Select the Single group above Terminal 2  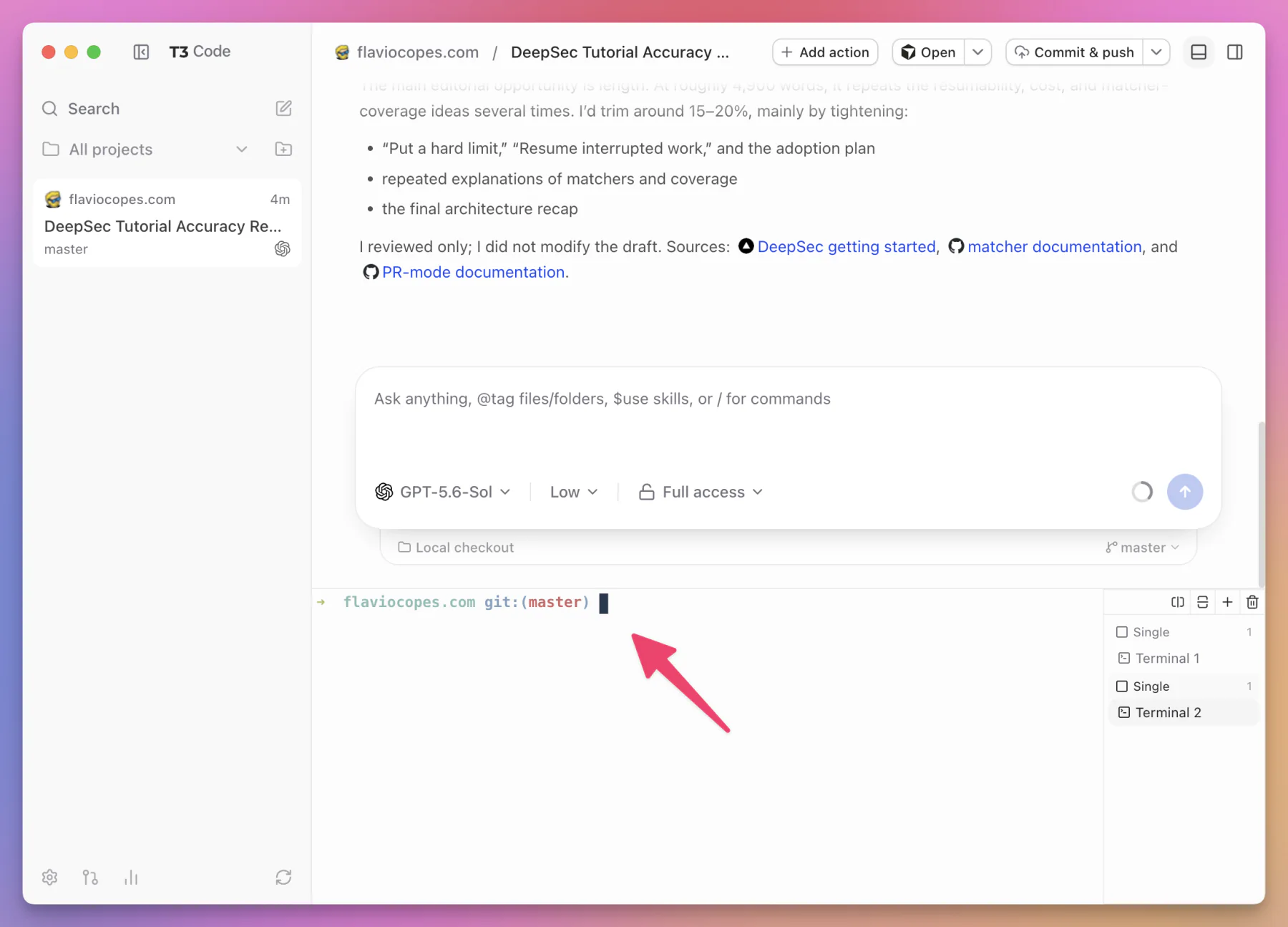1183,686
